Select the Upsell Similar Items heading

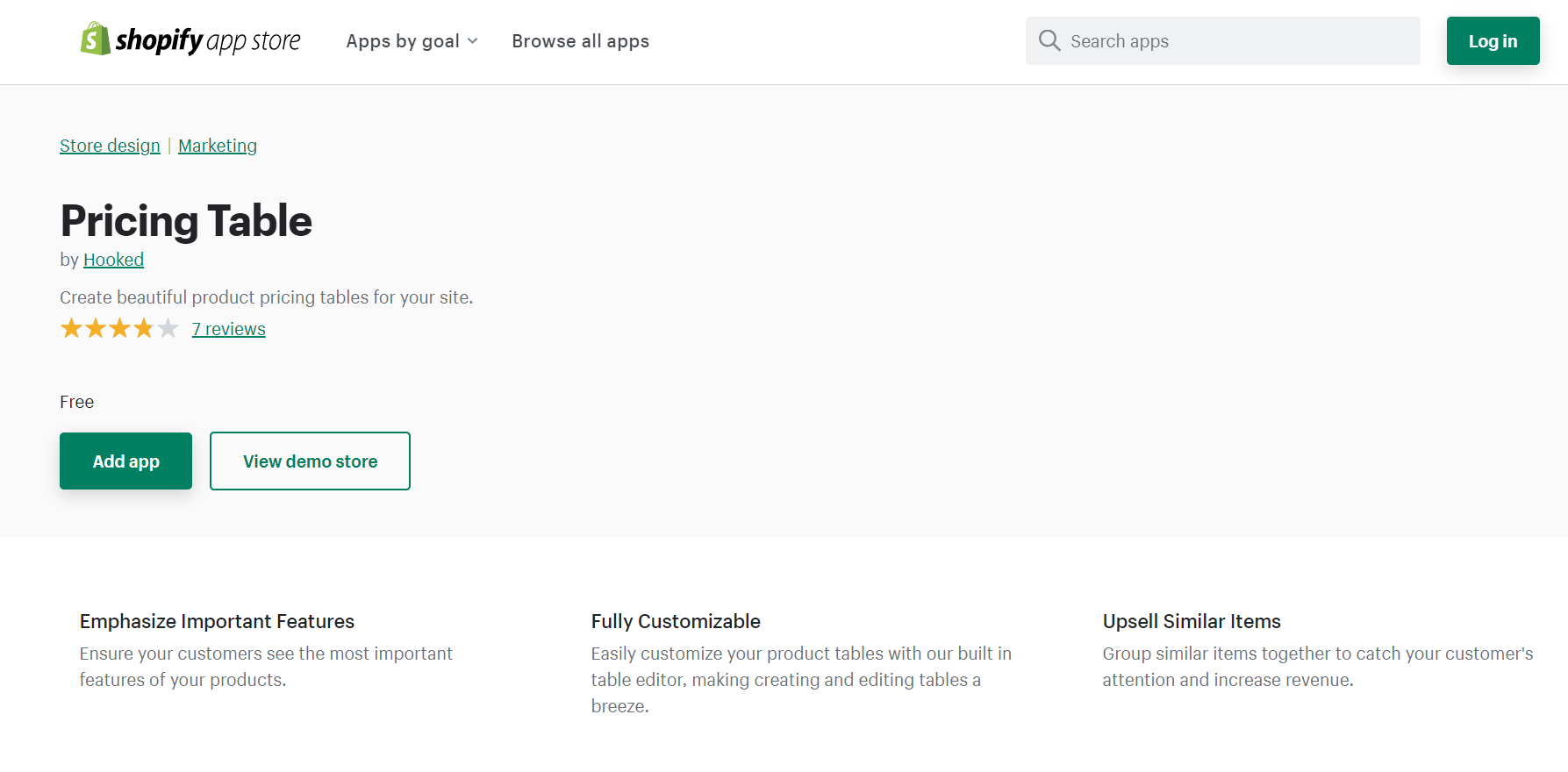click(x=1192, y=621)
